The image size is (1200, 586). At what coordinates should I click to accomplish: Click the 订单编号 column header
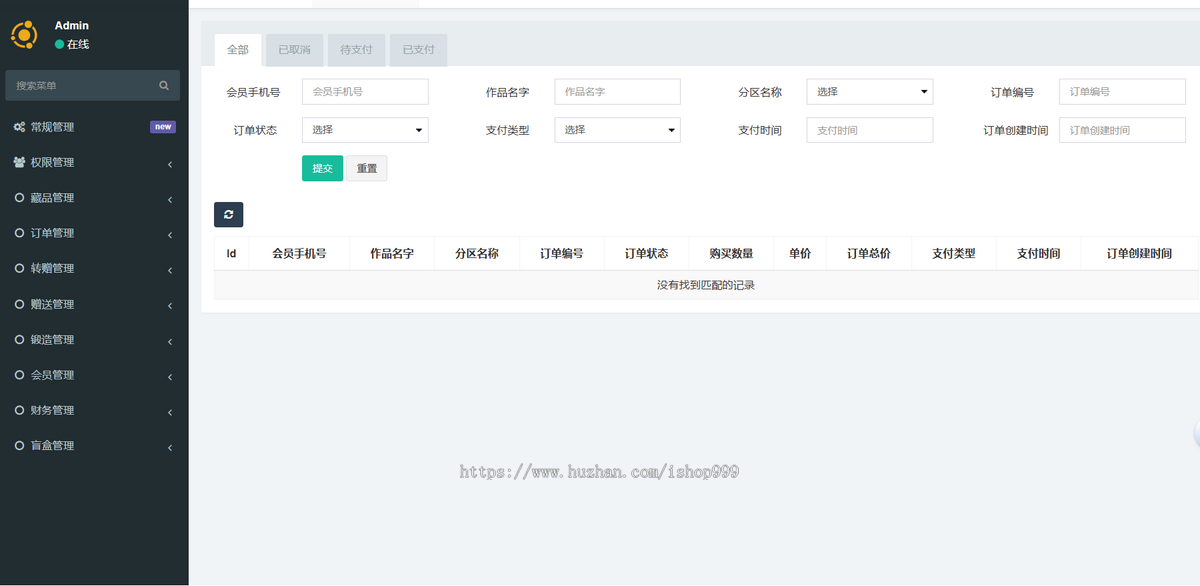point(562,254)
